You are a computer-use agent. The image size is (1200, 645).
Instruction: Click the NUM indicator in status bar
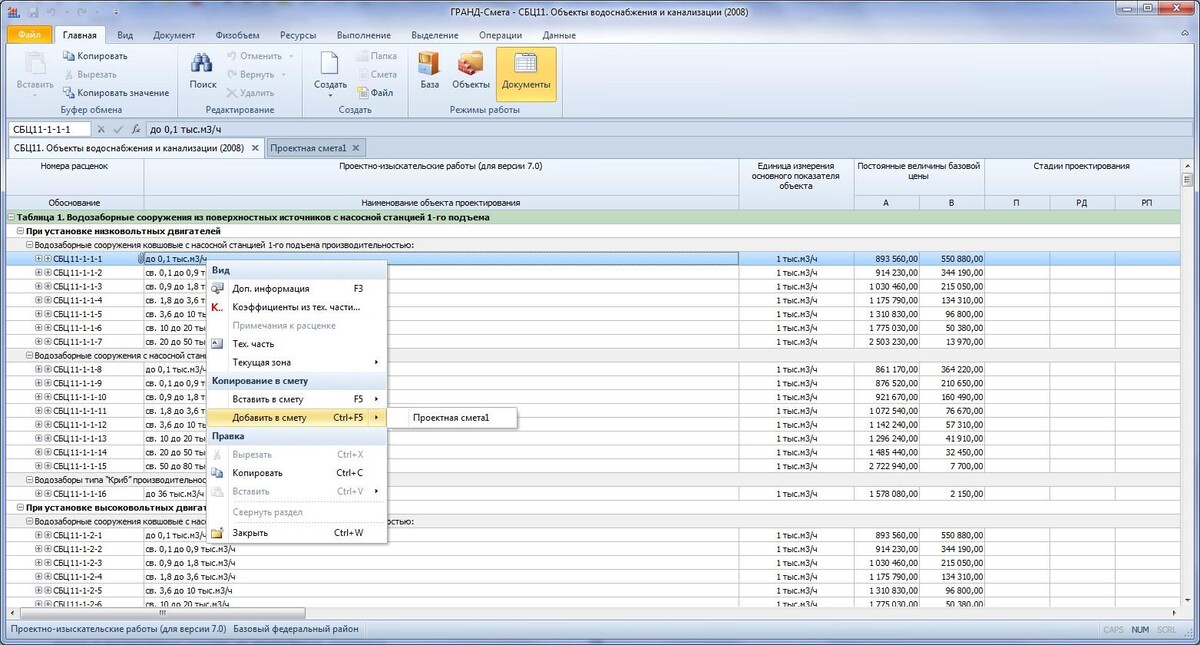coord(1140,630)
